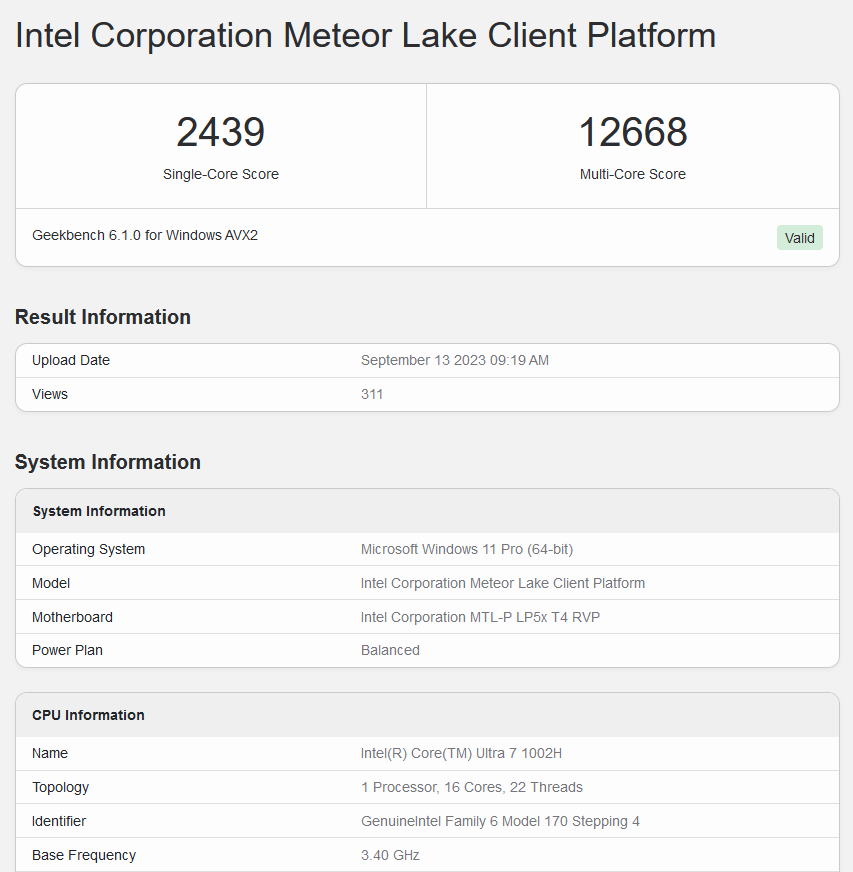Click the topology value 16 Cores, 22 Threads

(471, 787)
